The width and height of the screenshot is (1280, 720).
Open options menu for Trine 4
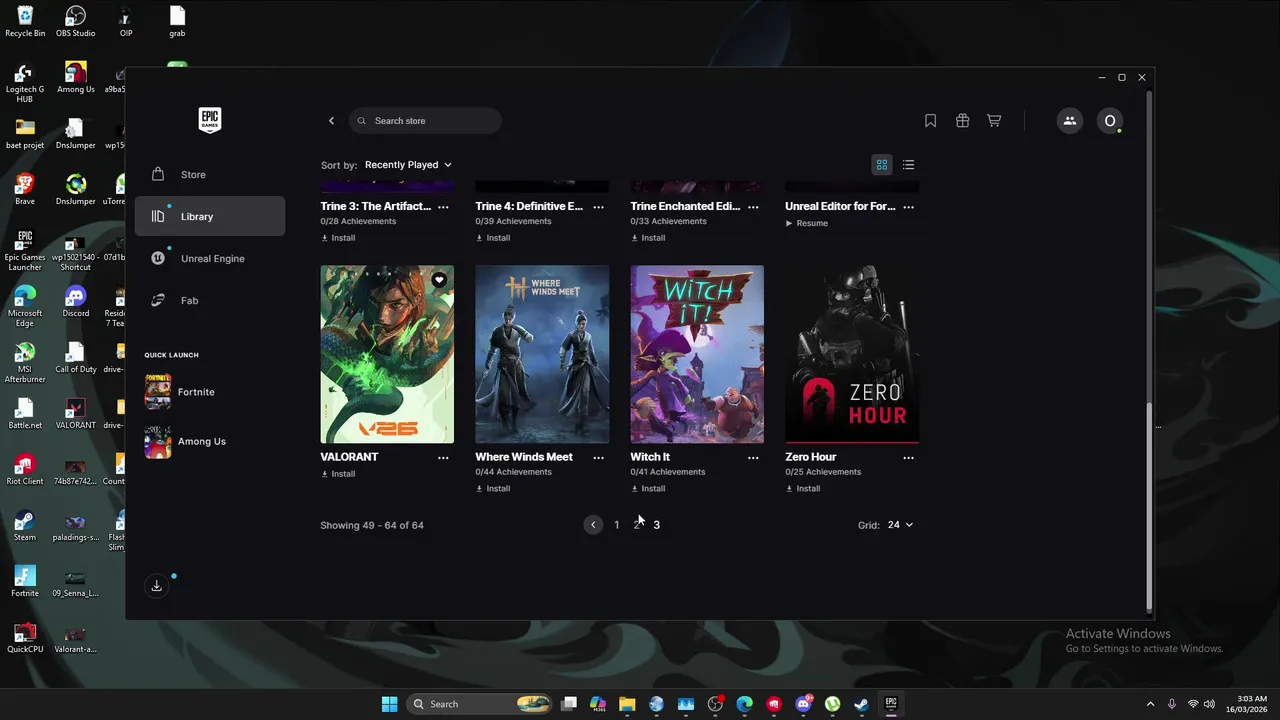click(x=598, y=207)
